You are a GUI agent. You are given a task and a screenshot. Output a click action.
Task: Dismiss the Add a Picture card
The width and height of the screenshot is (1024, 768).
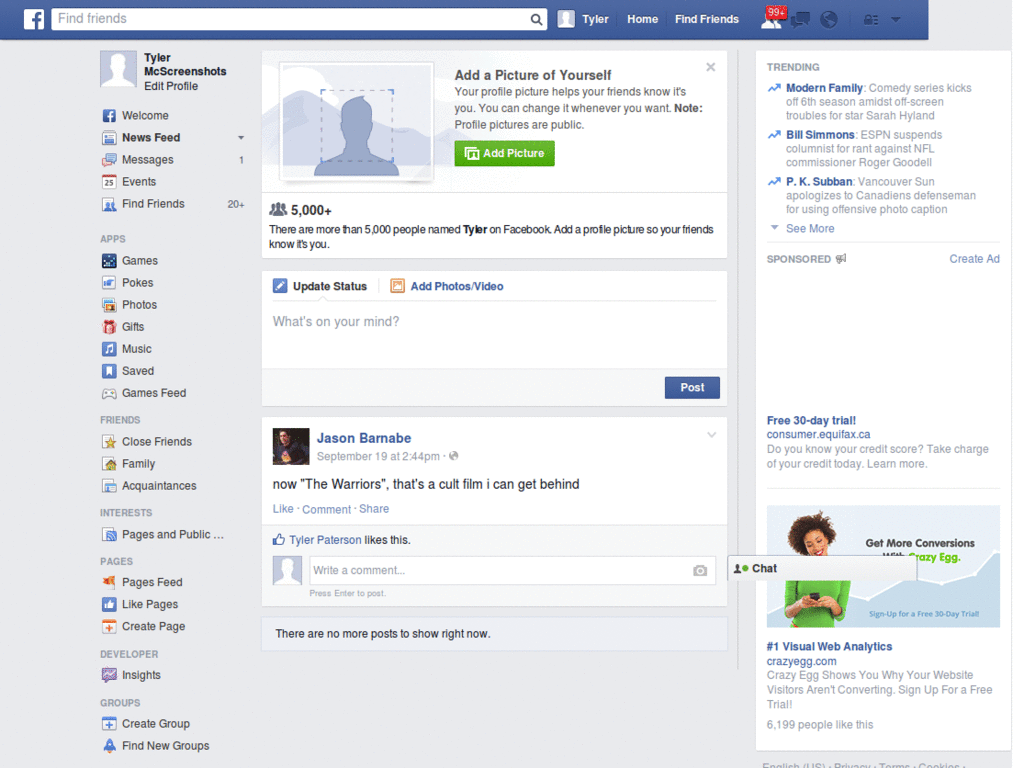click(711, 67)
